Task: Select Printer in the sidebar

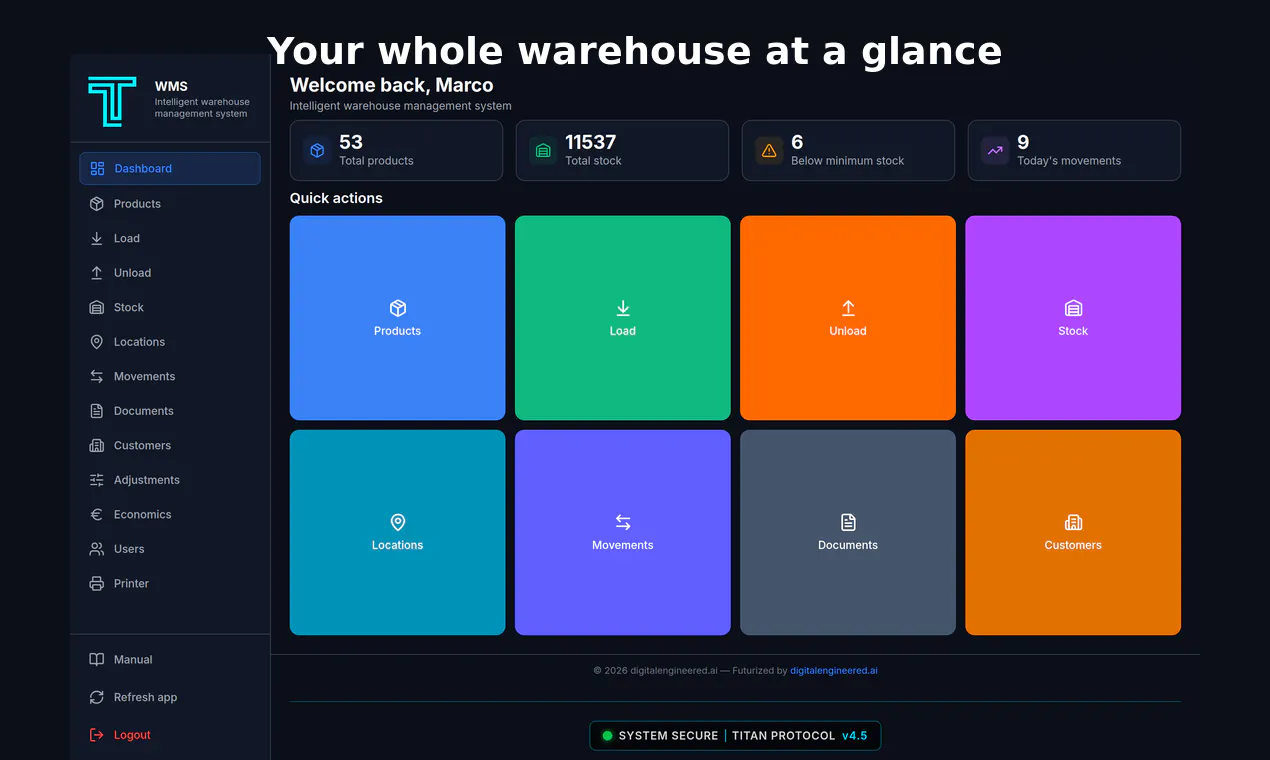Action: coord(170,583)
